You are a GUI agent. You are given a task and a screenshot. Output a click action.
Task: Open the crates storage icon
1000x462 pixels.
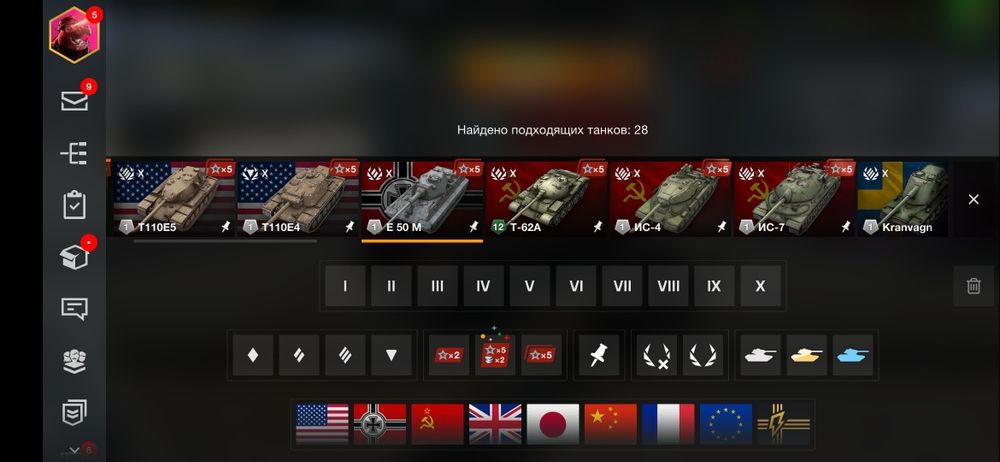[x=75, y=257]
